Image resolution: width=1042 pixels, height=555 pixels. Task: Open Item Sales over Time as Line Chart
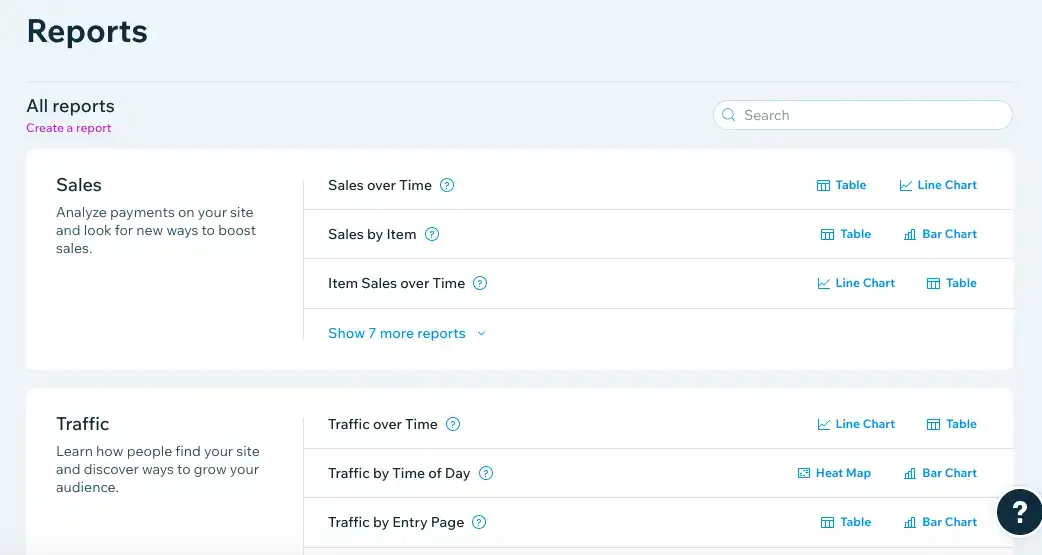856,283
